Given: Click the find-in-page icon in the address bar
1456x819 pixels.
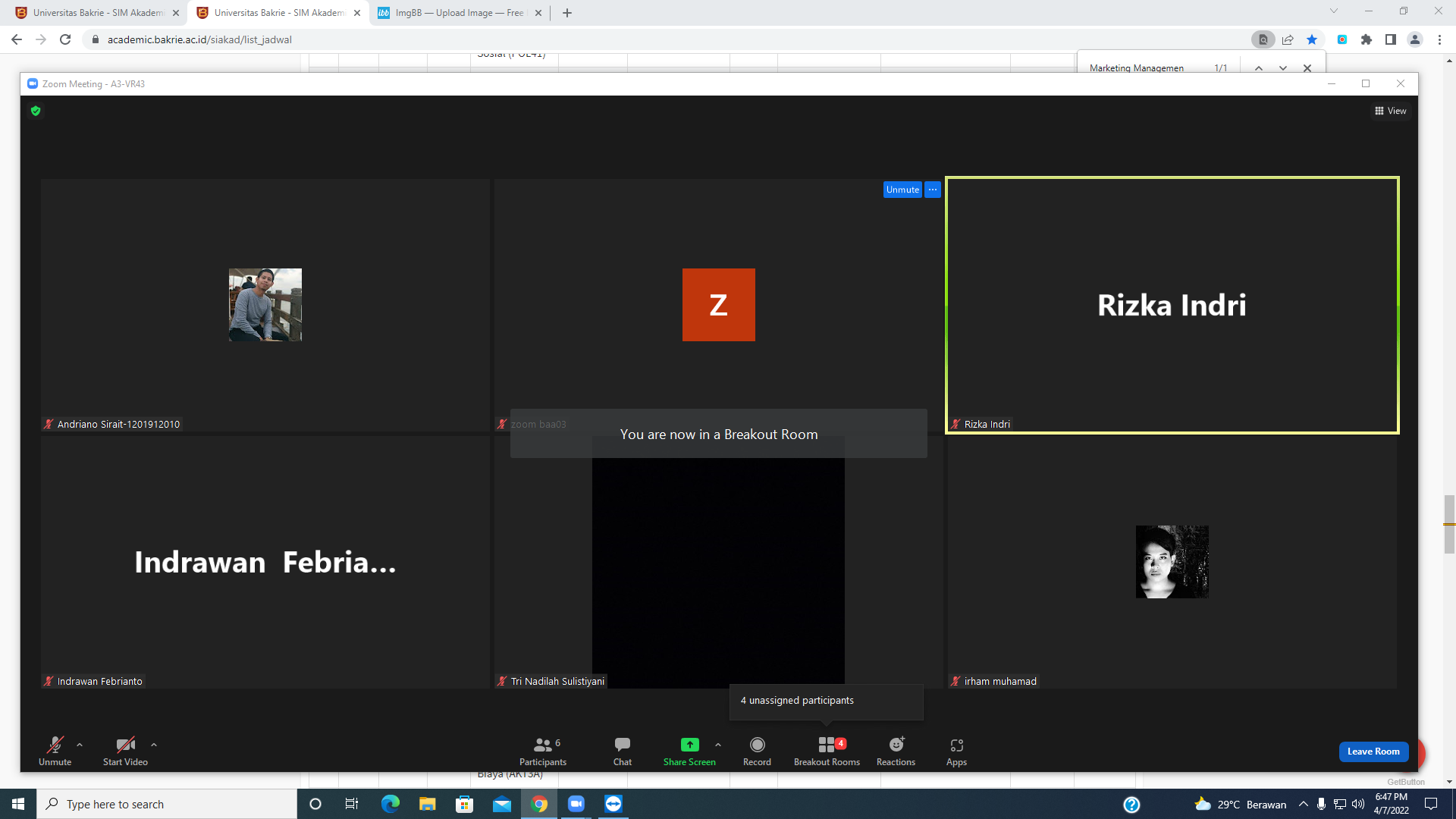Looking at the screenshot, I should tap(1263, 39).
